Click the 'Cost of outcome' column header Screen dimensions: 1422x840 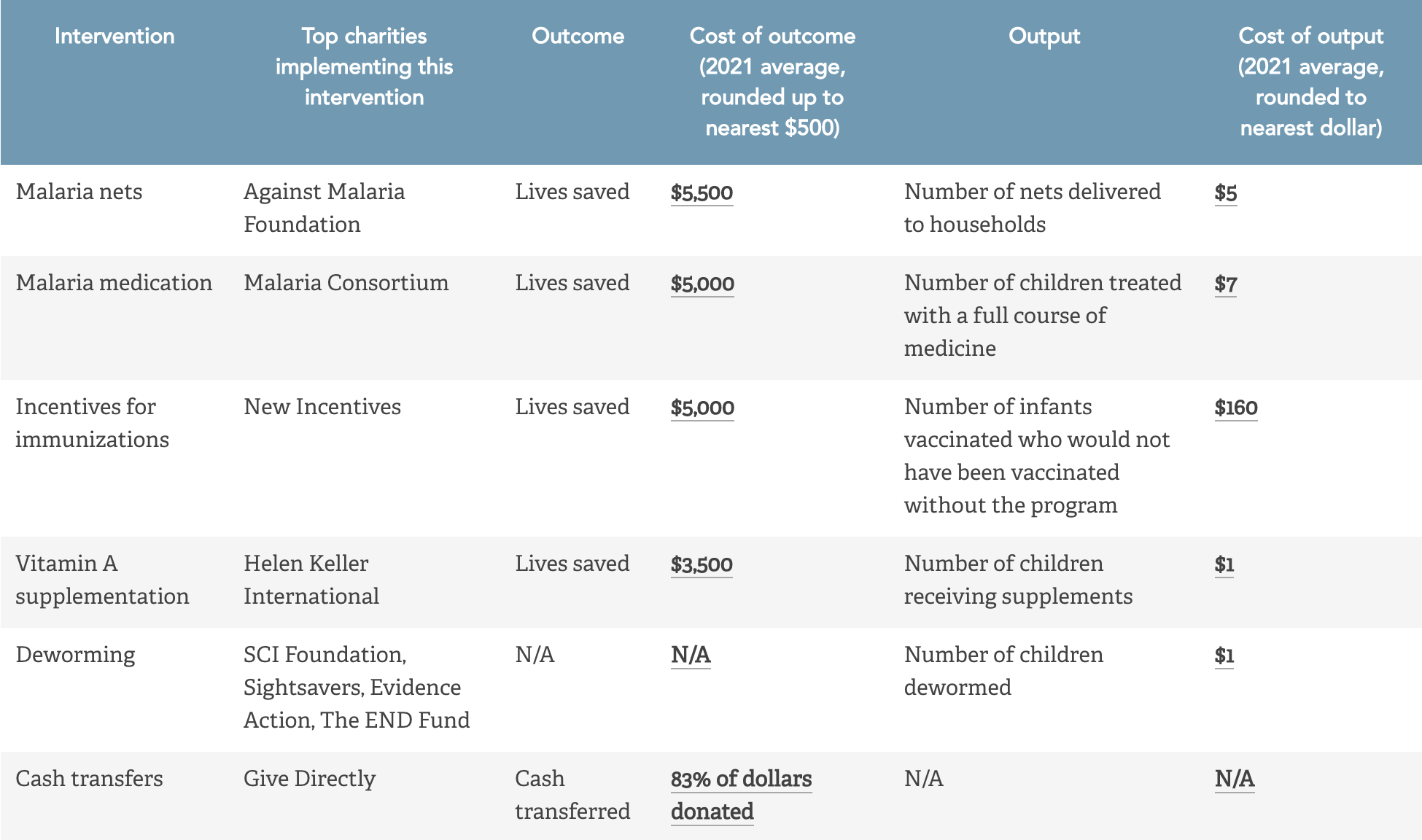[772, 81]
